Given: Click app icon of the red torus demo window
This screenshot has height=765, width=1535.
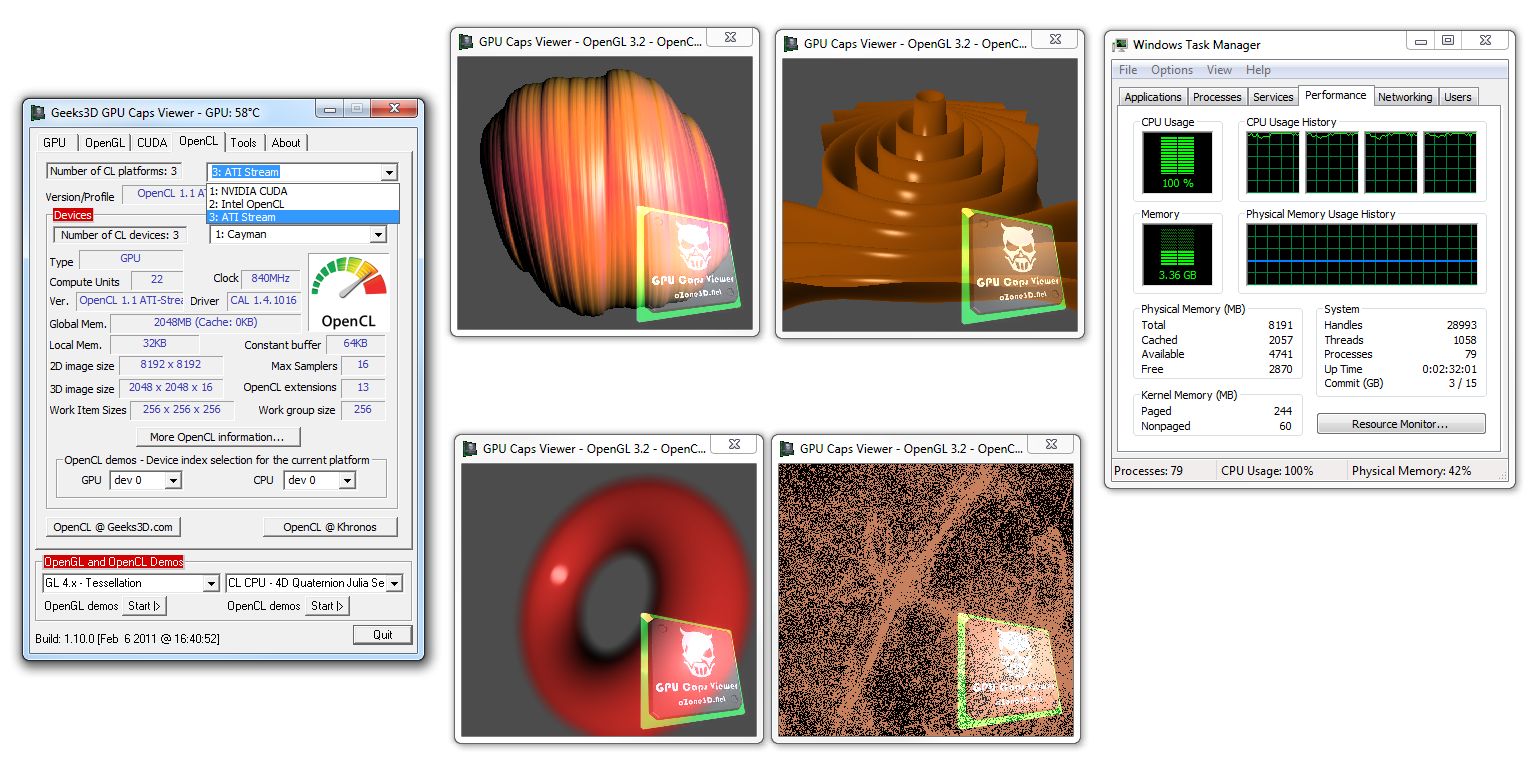Looking at the screenshot, I should [470, 449].
